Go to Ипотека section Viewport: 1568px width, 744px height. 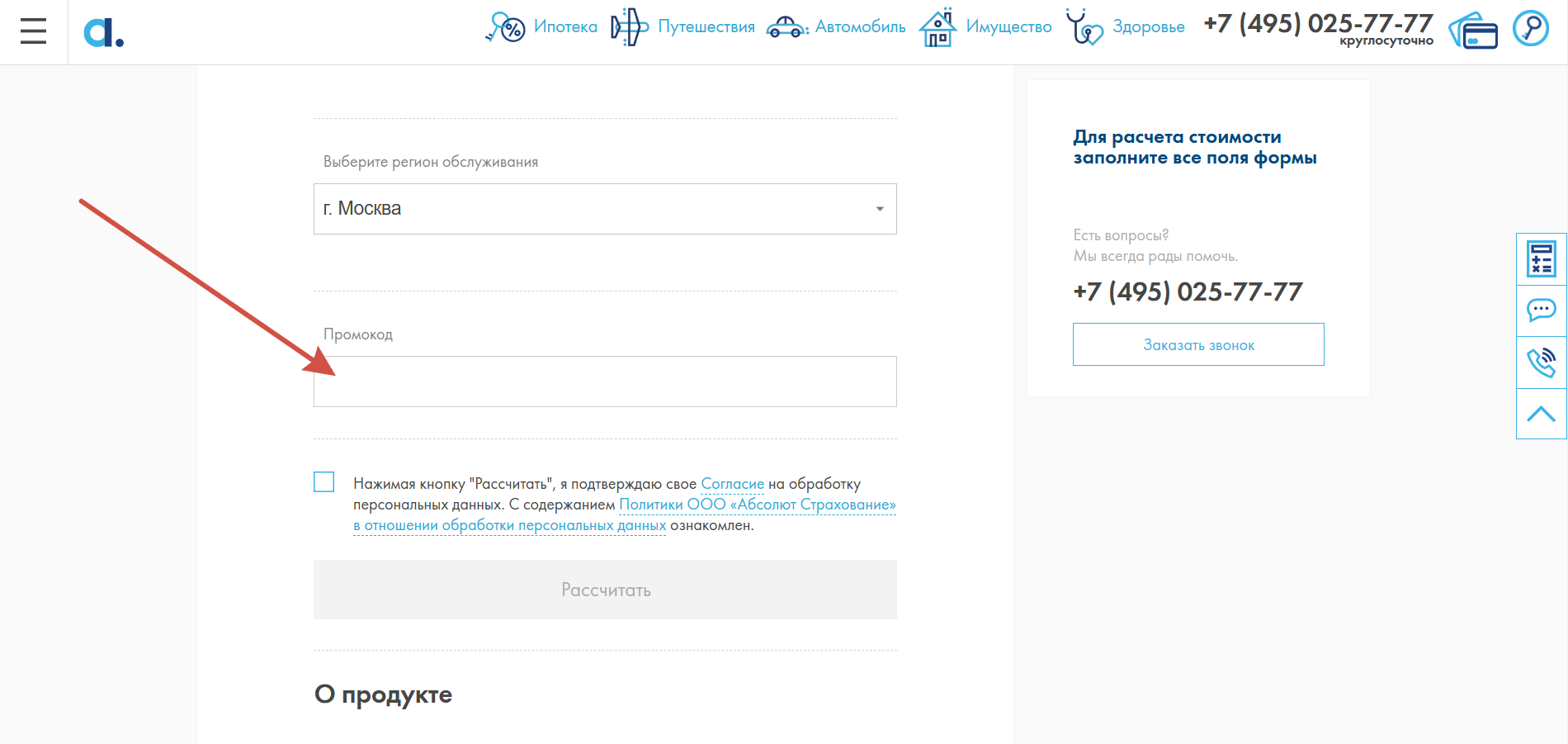tap(565, 26)
